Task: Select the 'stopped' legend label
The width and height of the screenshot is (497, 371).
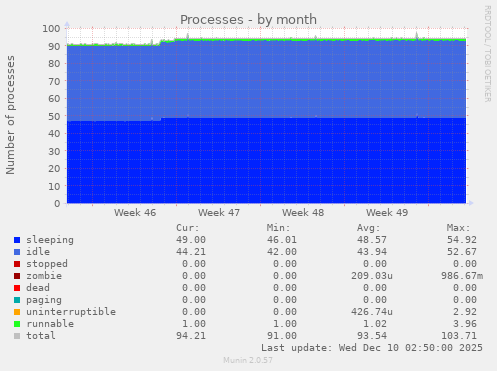Action: (x=47, y=264)
